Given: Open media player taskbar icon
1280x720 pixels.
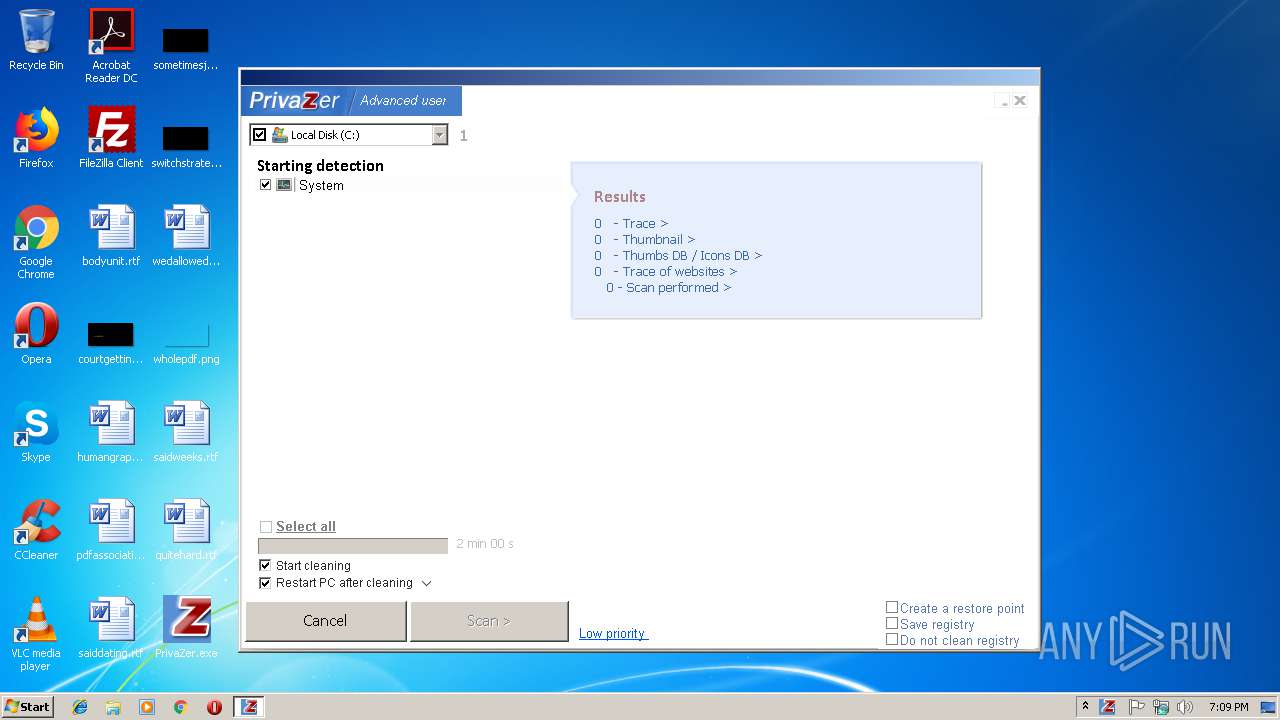Looking at the screenshot, I should 147,707.
